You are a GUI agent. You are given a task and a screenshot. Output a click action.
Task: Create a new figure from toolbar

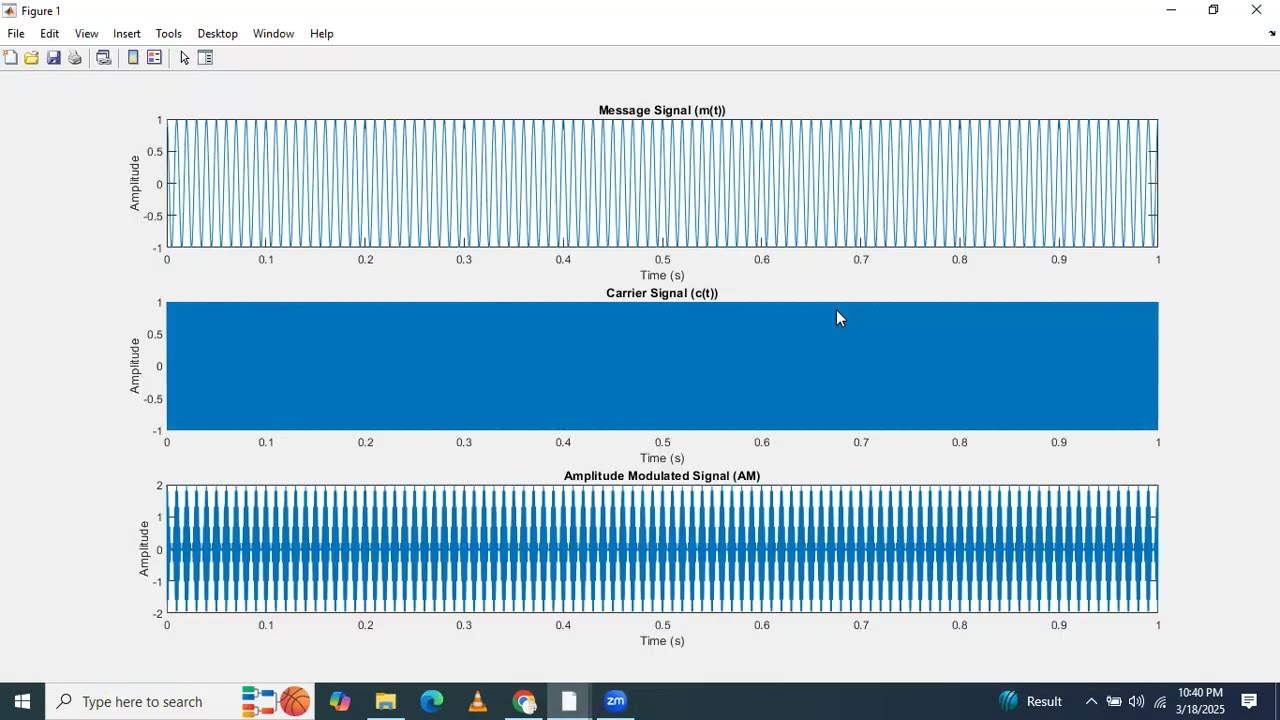pyautogui.click(x=10, y=58)
